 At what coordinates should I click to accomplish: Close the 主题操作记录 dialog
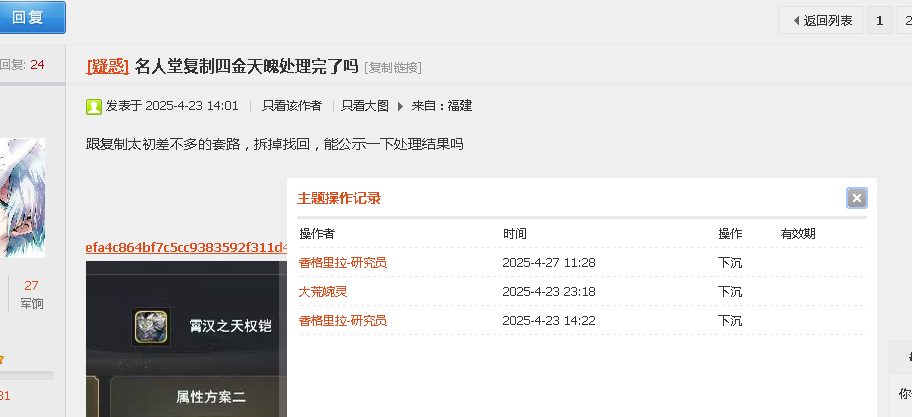(x=856, y=198)
